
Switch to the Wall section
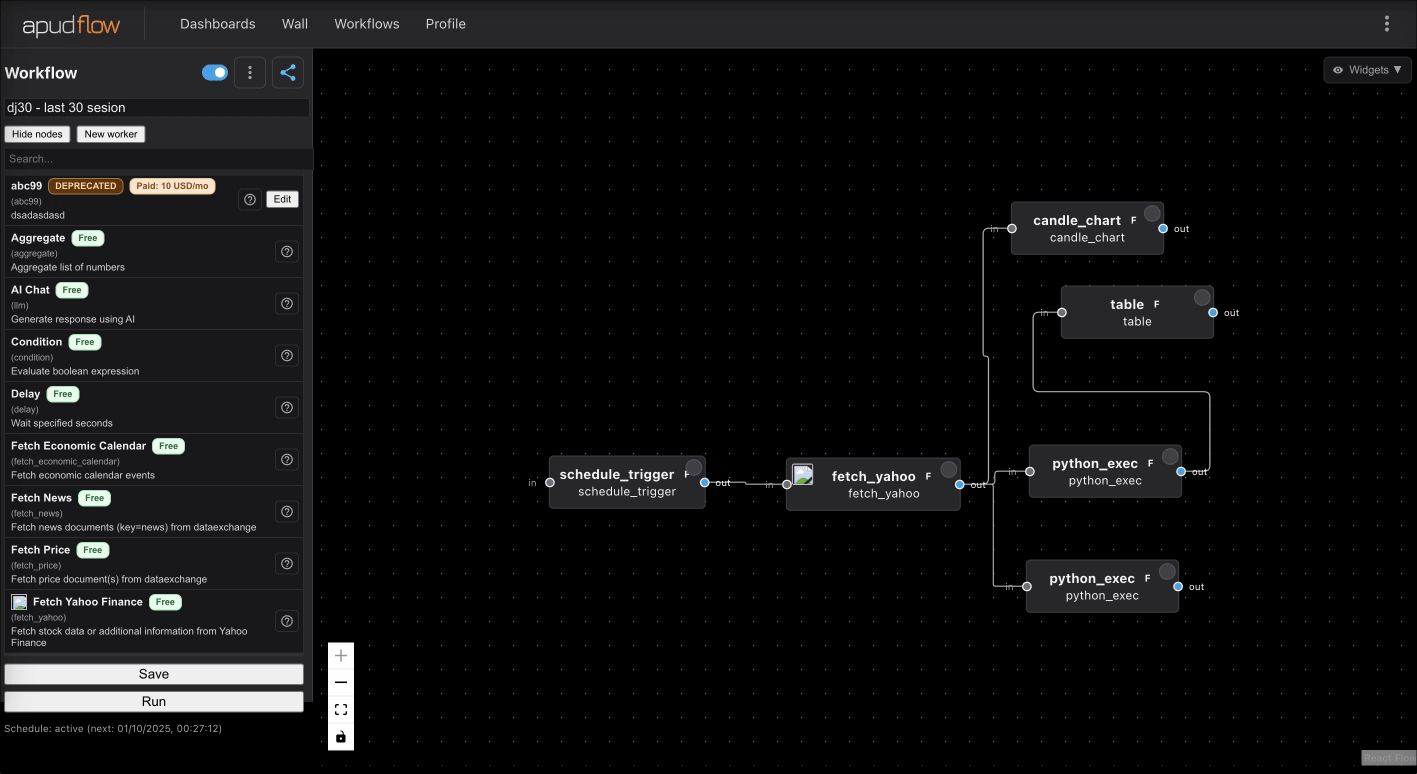294,23
